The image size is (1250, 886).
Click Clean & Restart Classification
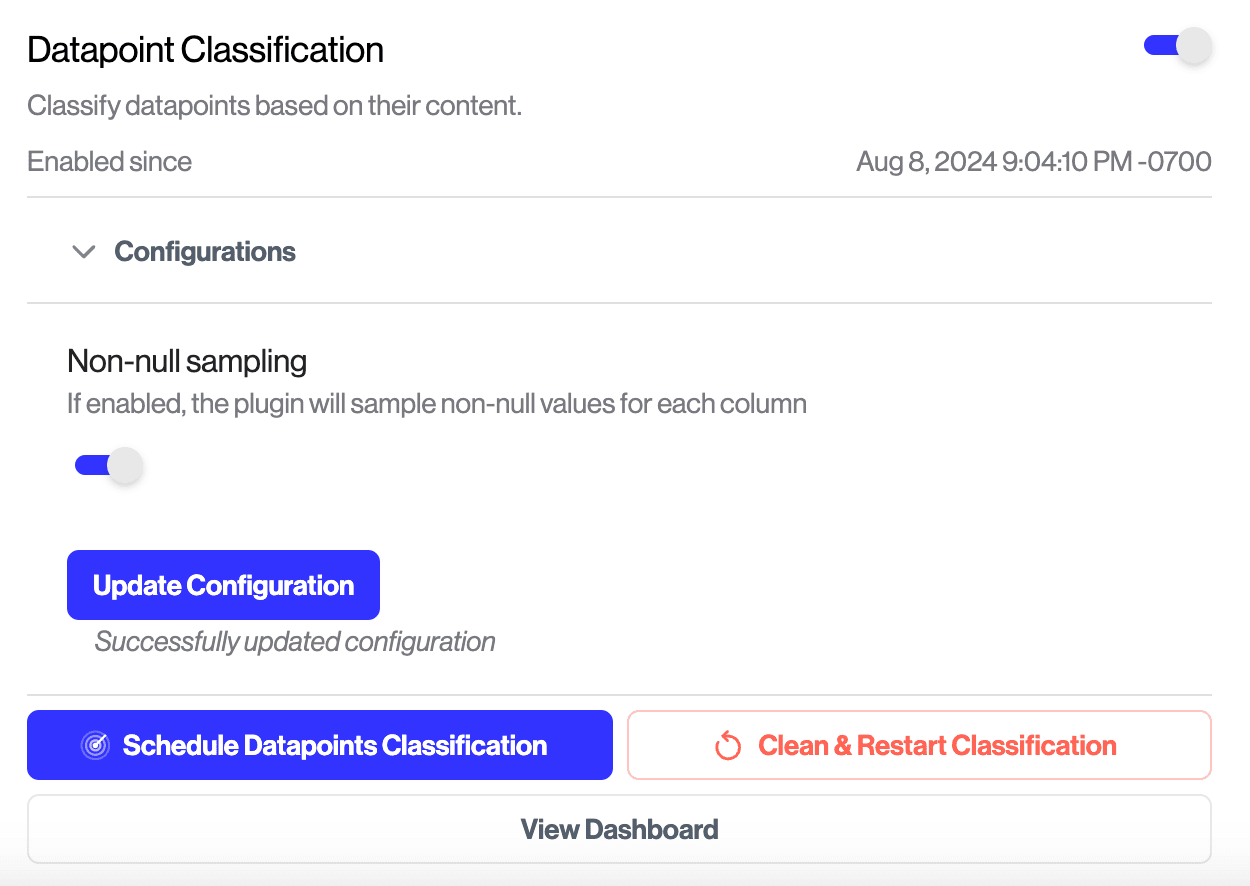(919, 745)
